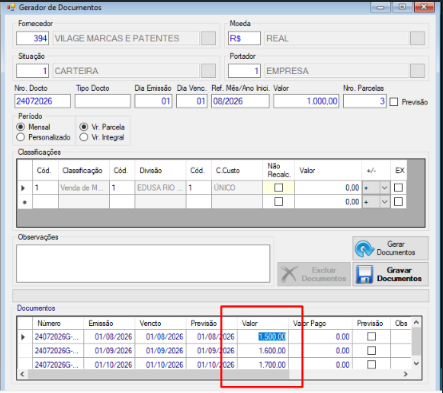Select the Vr. Integral option
The image size is (443, 393).
click(x=84, y=137)
